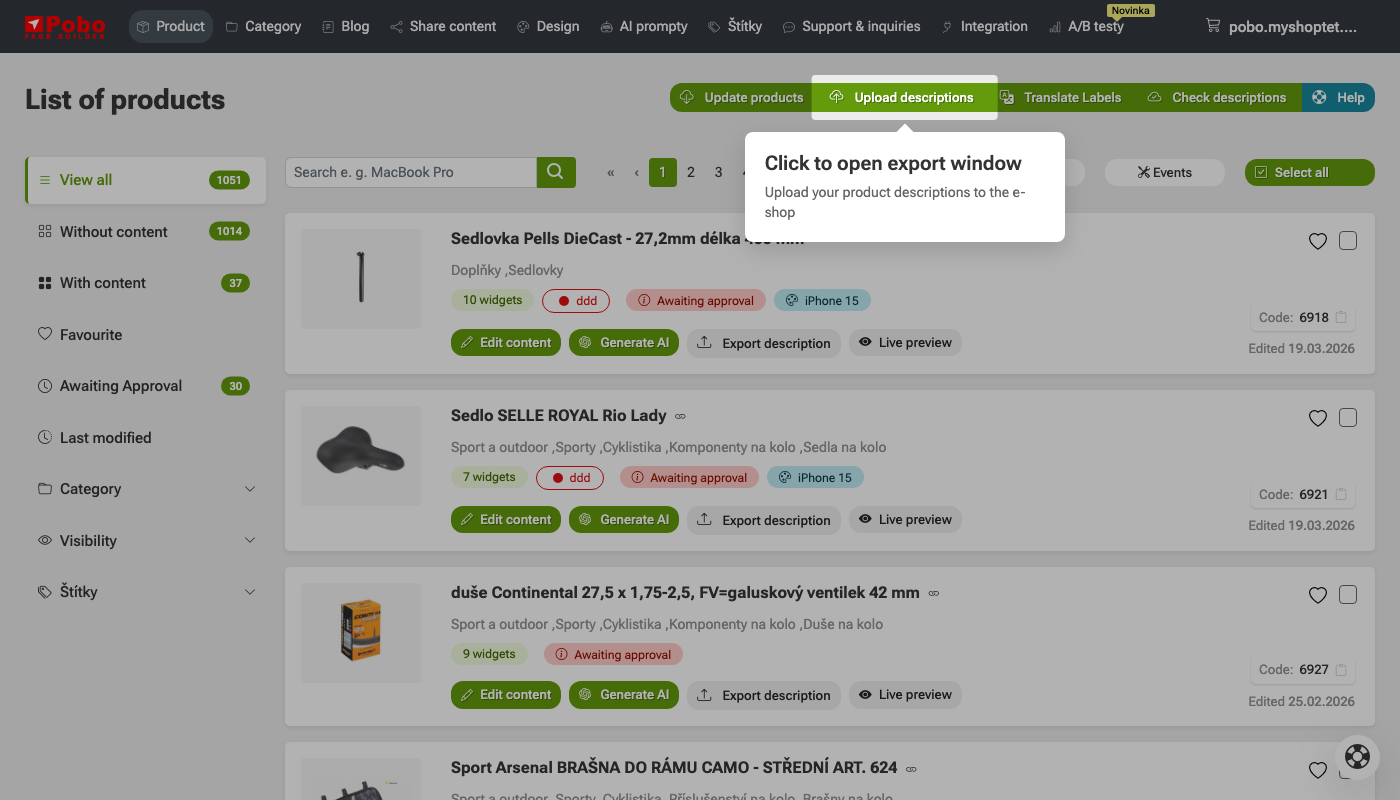Open the floating widget in the bottom-right corner
Screen dimensions: 1400x800
[1357, 757]
